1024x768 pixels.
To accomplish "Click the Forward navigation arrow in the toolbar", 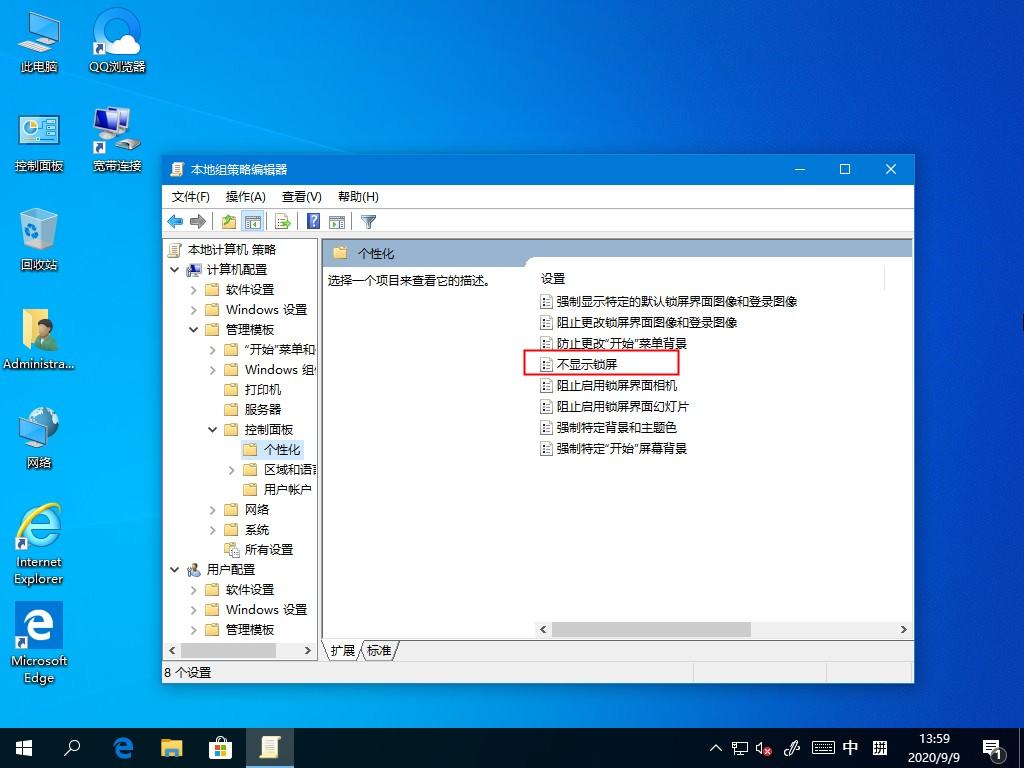I will (200, 221).
